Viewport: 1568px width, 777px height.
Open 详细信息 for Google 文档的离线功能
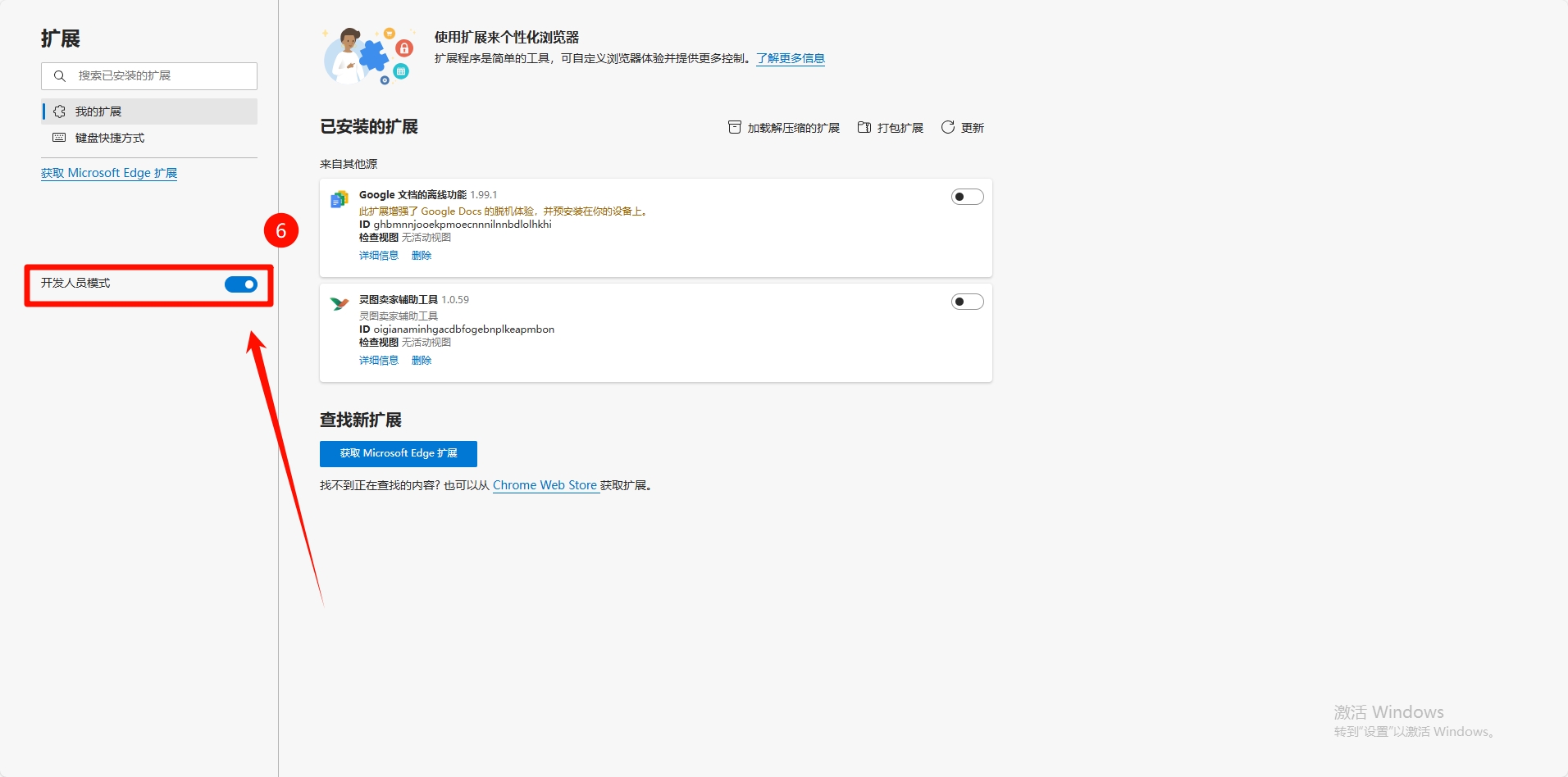(x=378, y=256)
